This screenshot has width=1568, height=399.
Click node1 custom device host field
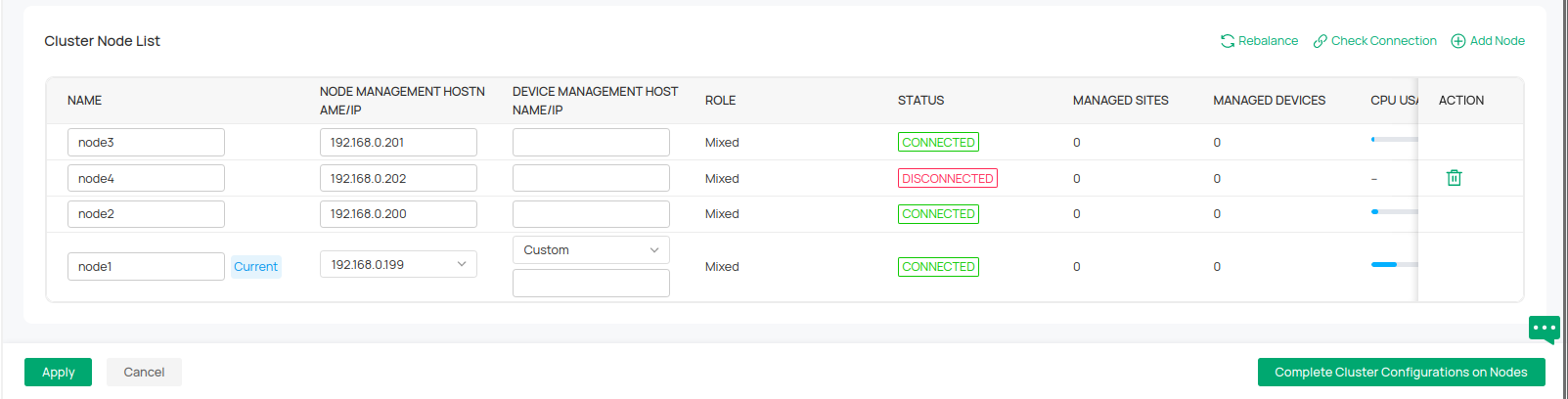pyautogui.click(x=591, y=284)
